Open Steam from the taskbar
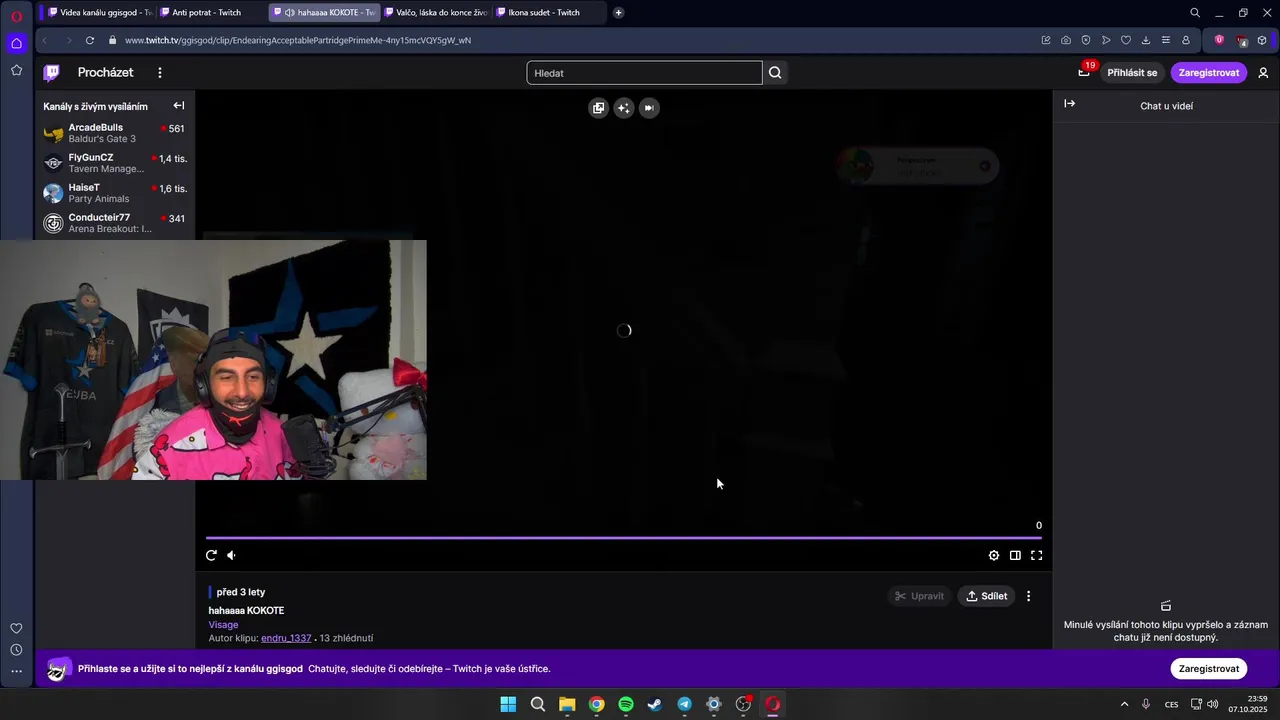The width and height of the screenshot is (1280, 720). point(655,704)
